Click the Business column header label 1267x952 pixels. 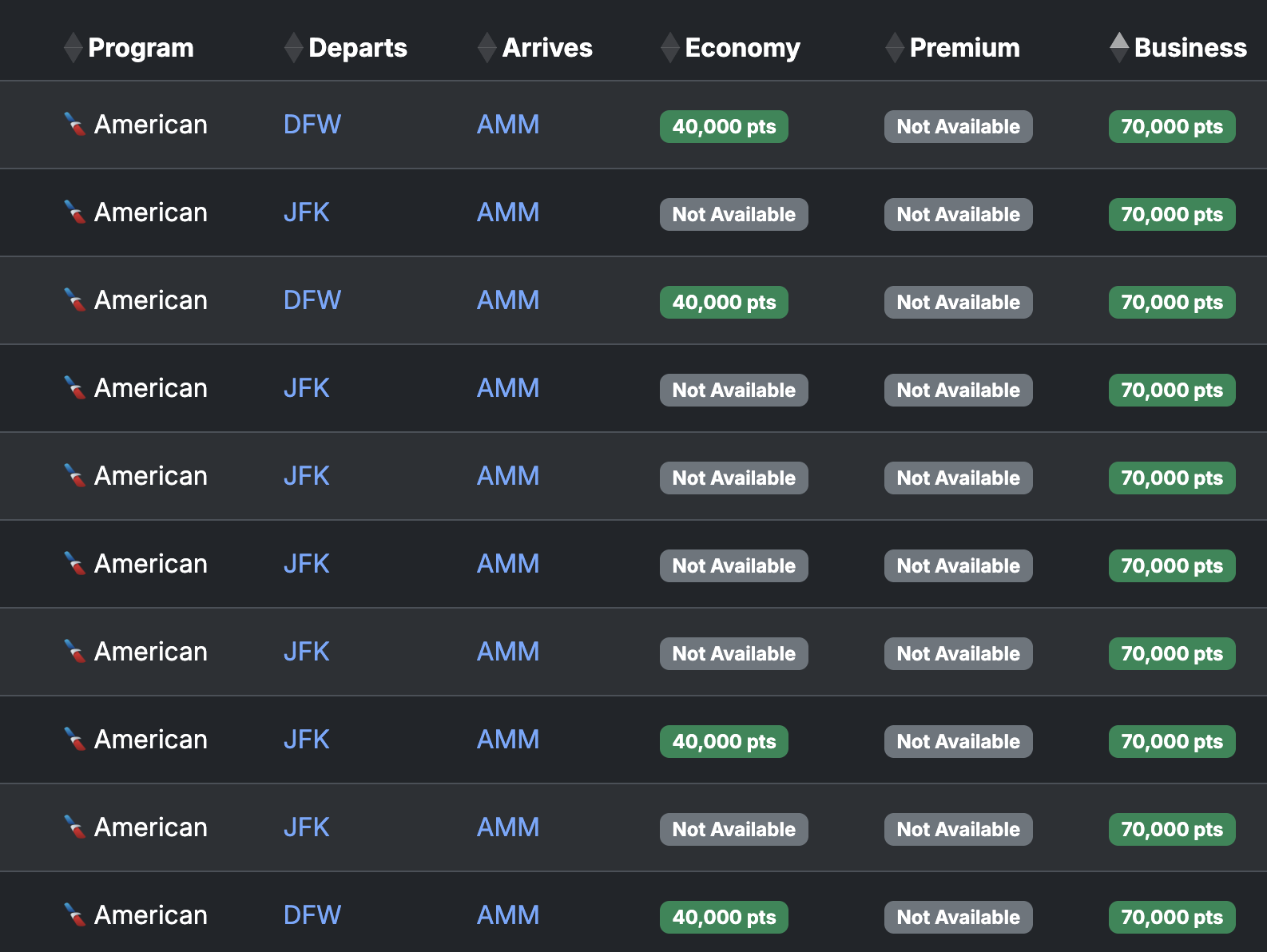pyautogui.click(x=1190, y=48)
